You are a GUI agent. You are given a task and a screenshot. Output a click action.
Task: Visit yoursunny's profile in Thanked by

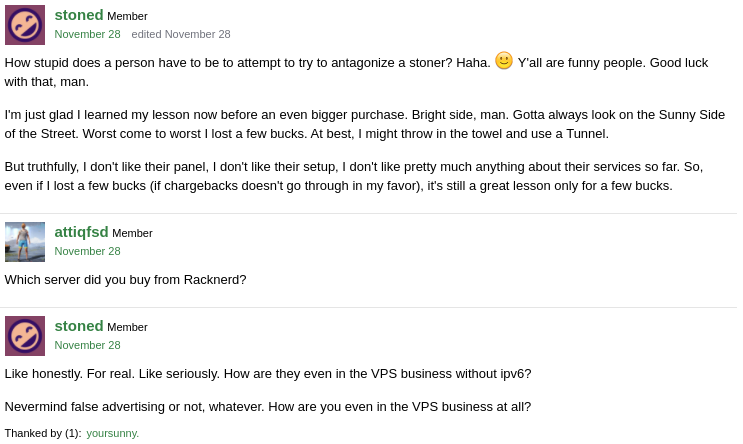pyautogui.click(x=112, y=433)
